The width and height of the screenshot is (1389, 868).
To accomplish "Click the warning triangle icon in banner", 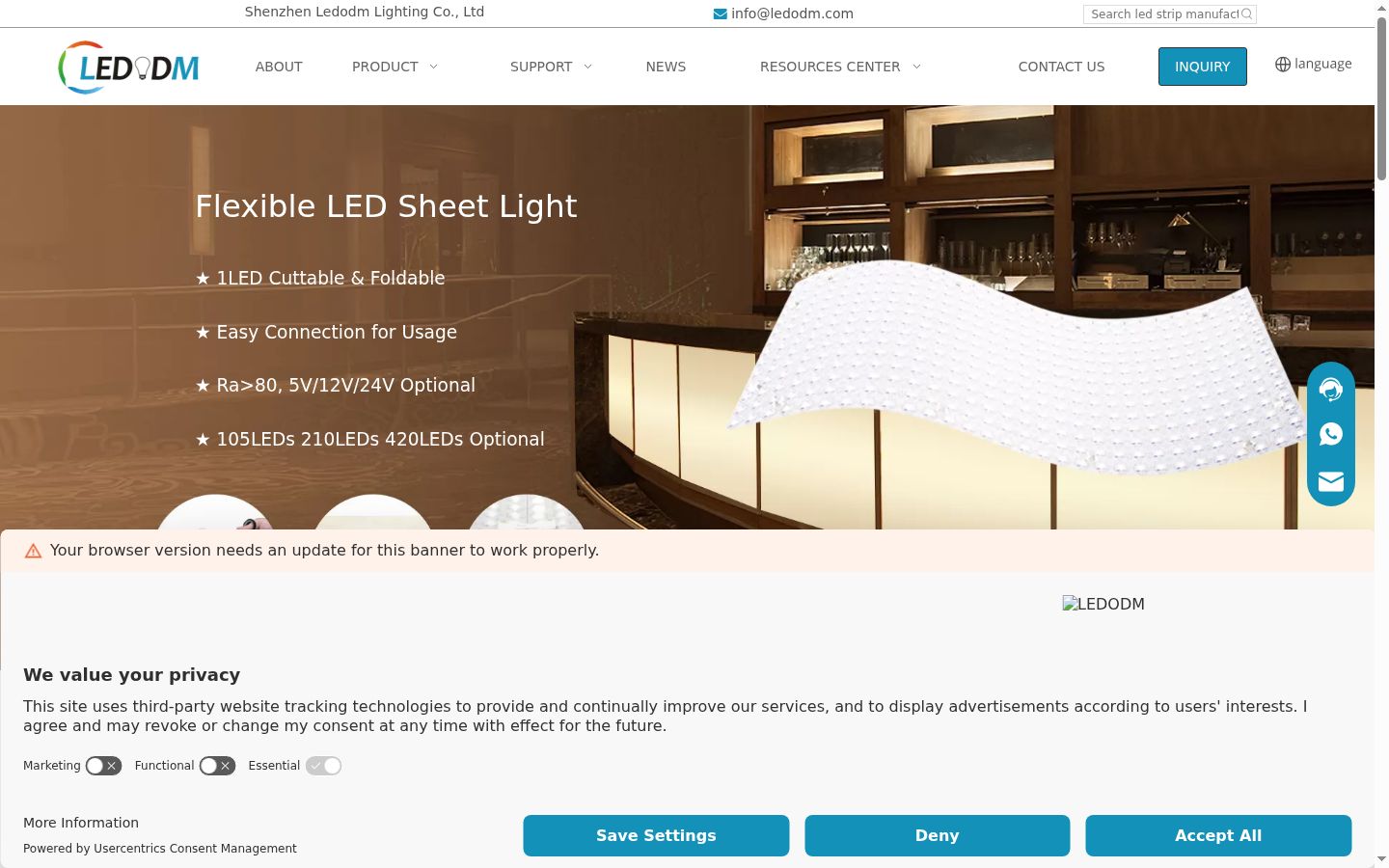I will [33, 551].
